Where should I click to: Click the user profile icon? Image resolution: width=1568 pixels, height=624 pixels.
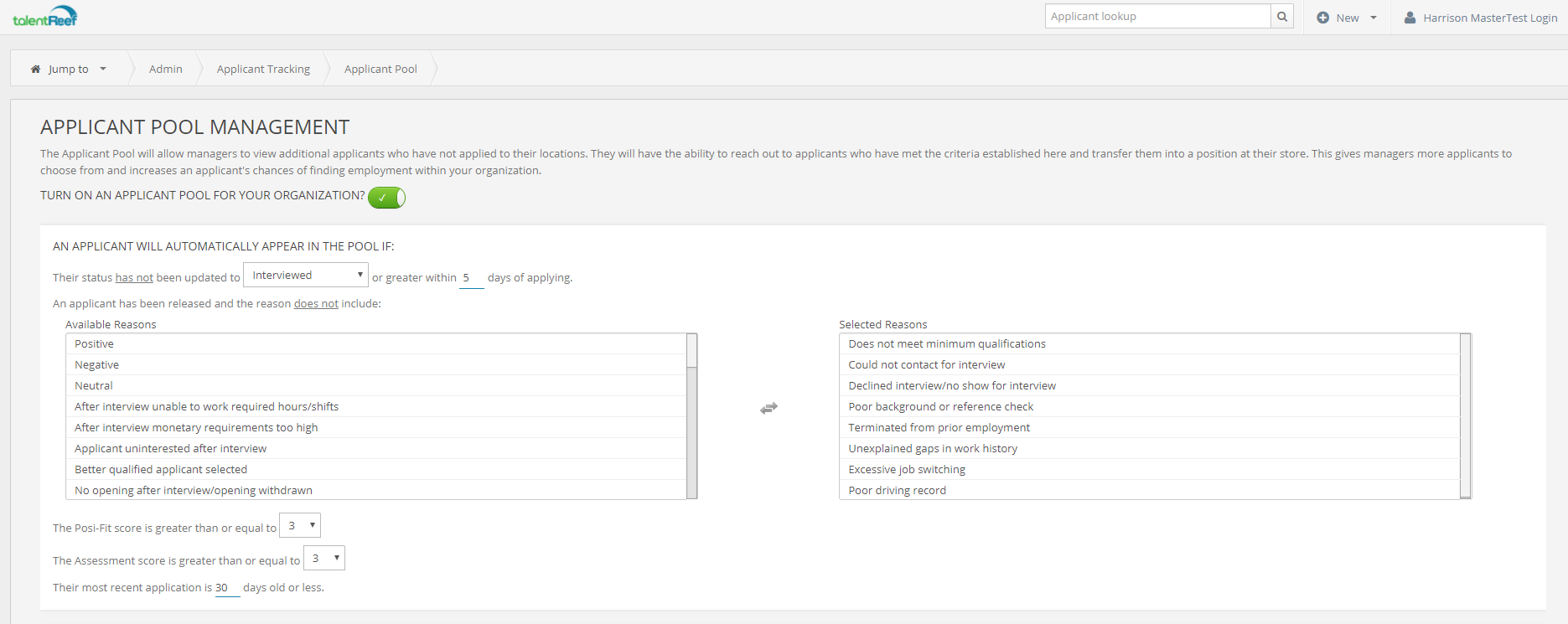point(1410,18)
